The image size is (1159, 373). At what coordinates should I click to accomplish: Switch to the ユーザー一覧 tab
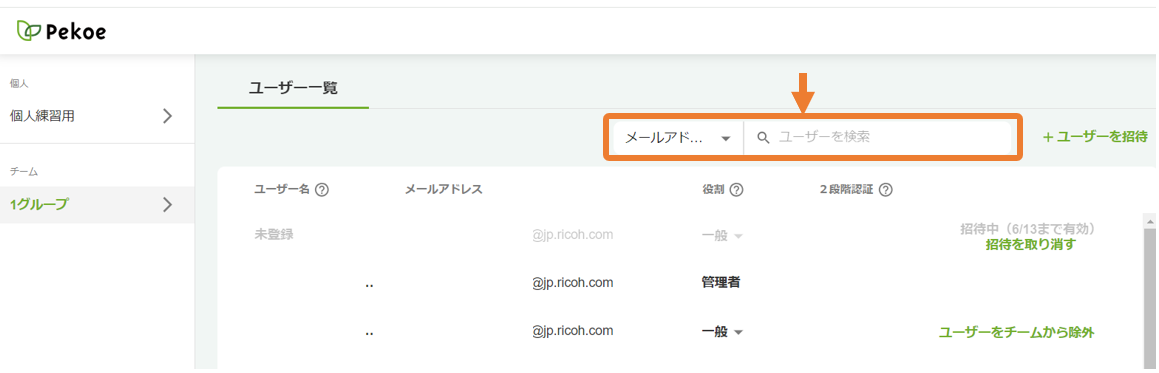pyautogui.click(x=293, y=88)
